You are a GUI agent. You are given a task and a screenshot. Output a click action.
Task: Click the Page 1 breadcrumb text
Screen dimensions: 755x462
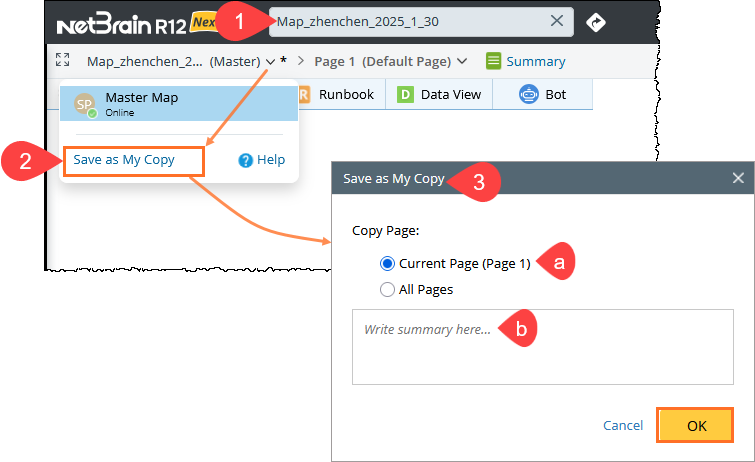tap(335, 62)
